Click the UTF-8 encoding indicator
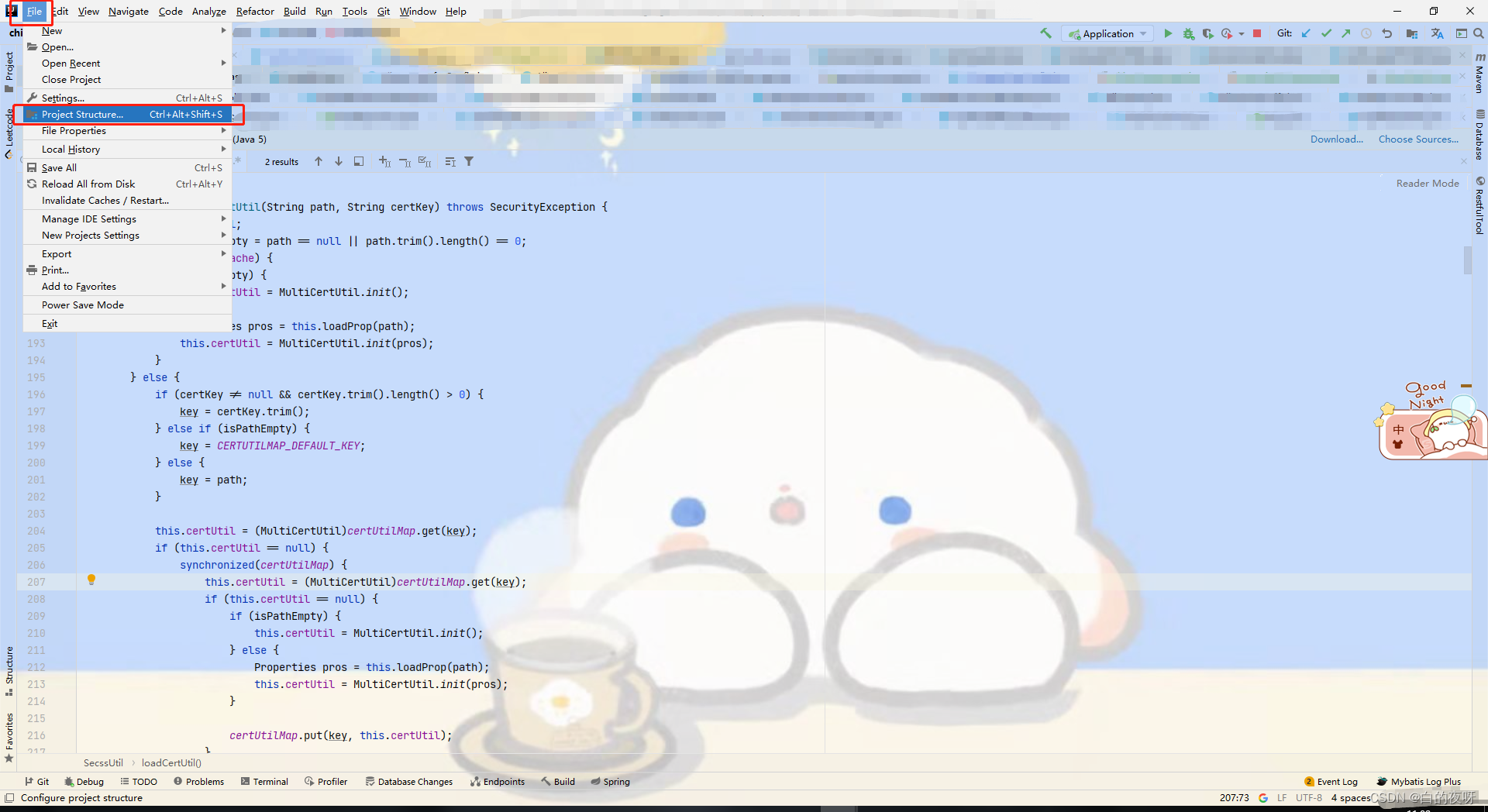Image resolution: width=1488 pixels, height=812 pixels. coord(1309,798)
